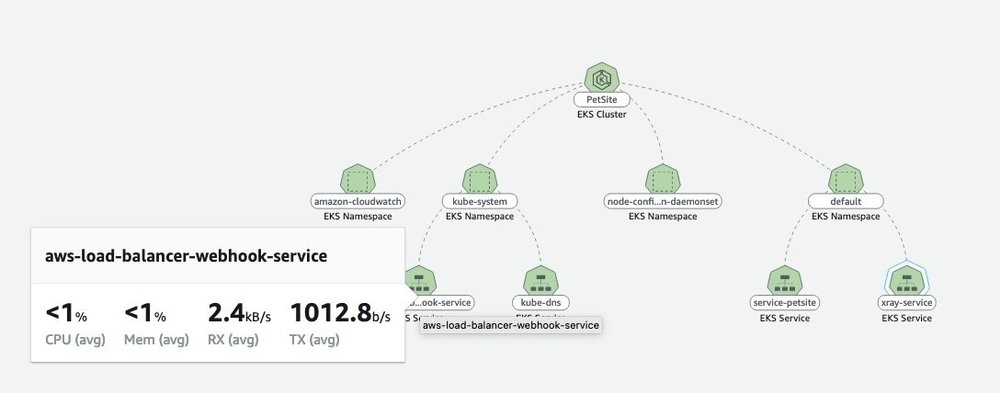Click EKS Namespace caption under default
This screenshot has width=1000, height=393.
[846, 216]
